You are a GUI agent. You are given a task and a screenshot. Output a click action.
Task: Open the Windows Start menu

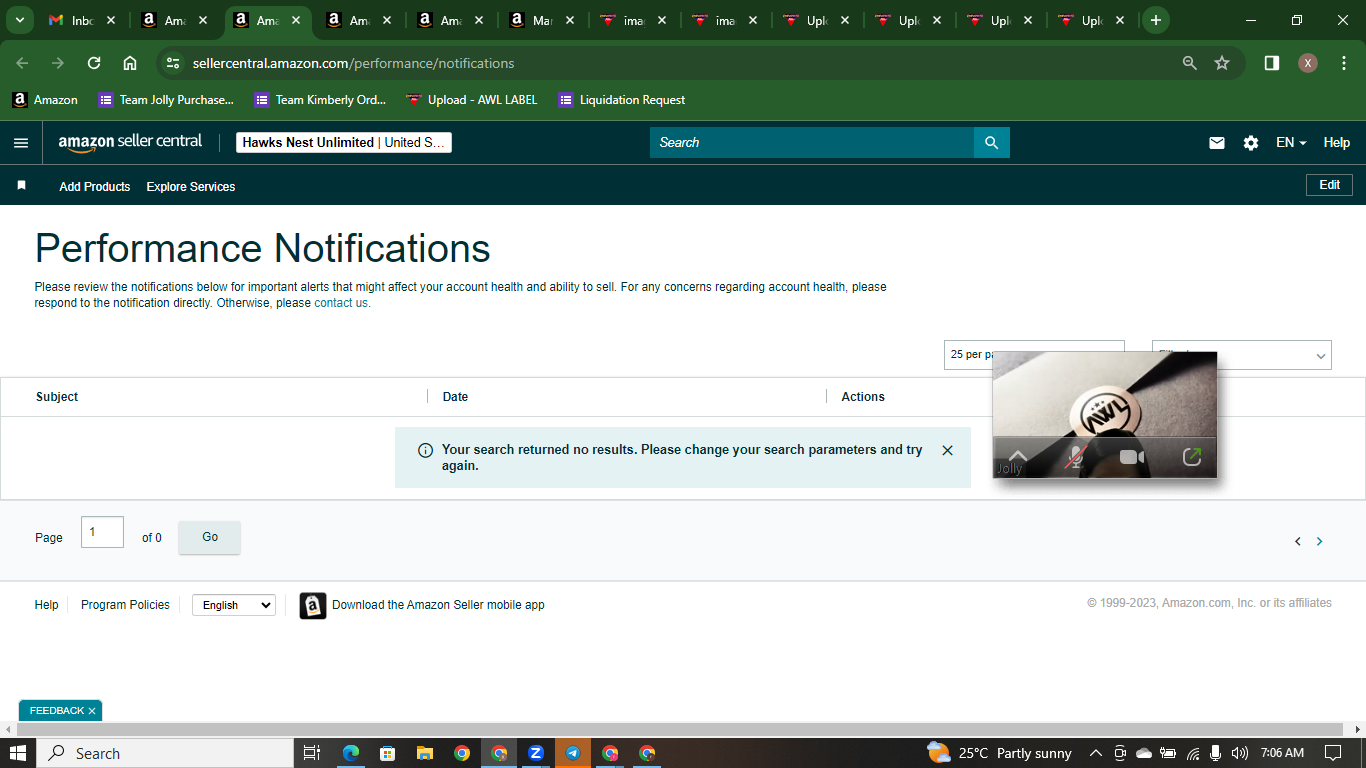click(18, 753)
